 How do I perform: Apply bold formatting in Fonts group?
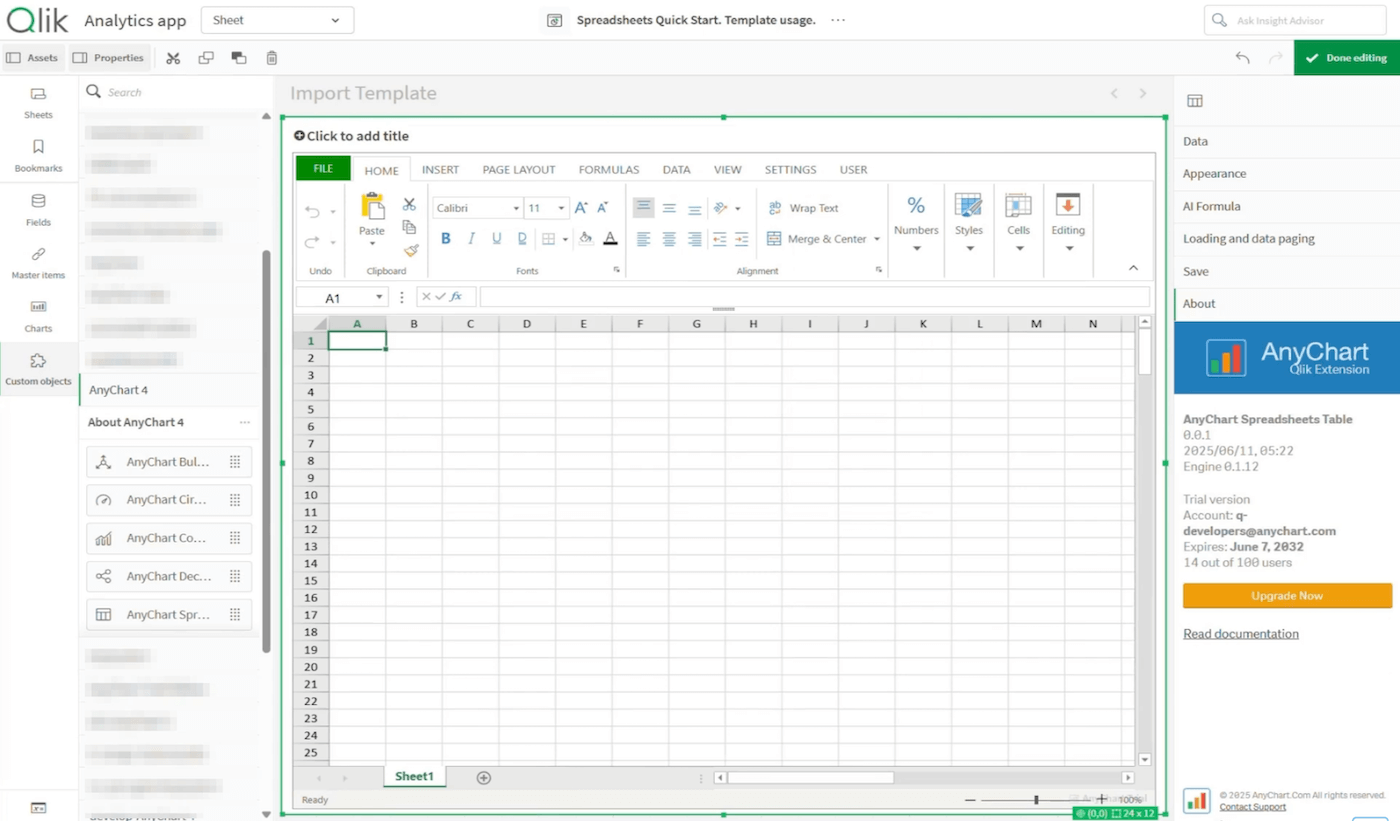(446, 239)
